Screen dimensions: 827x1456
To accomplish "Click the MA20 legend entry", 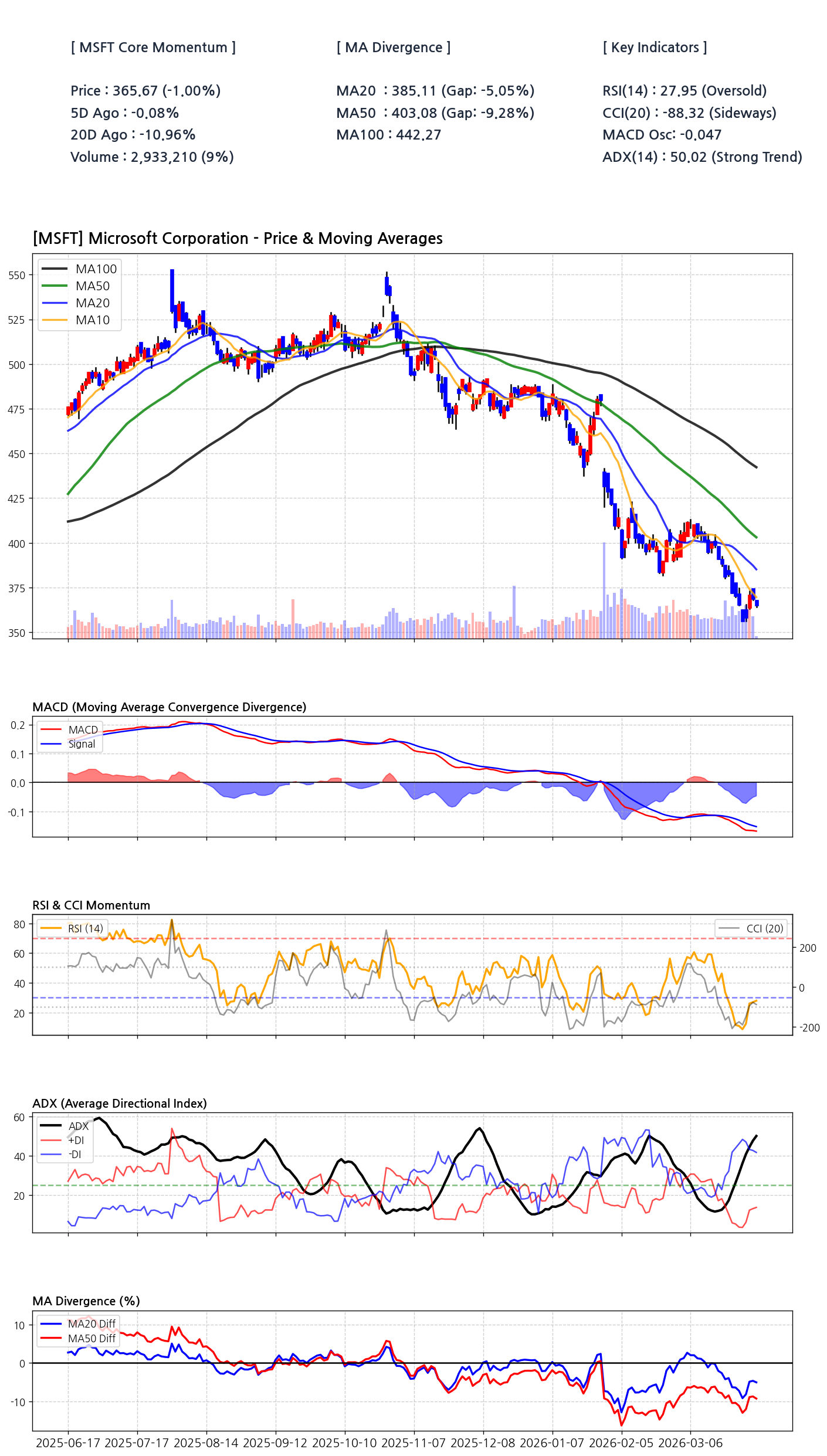I will point(76,303).
